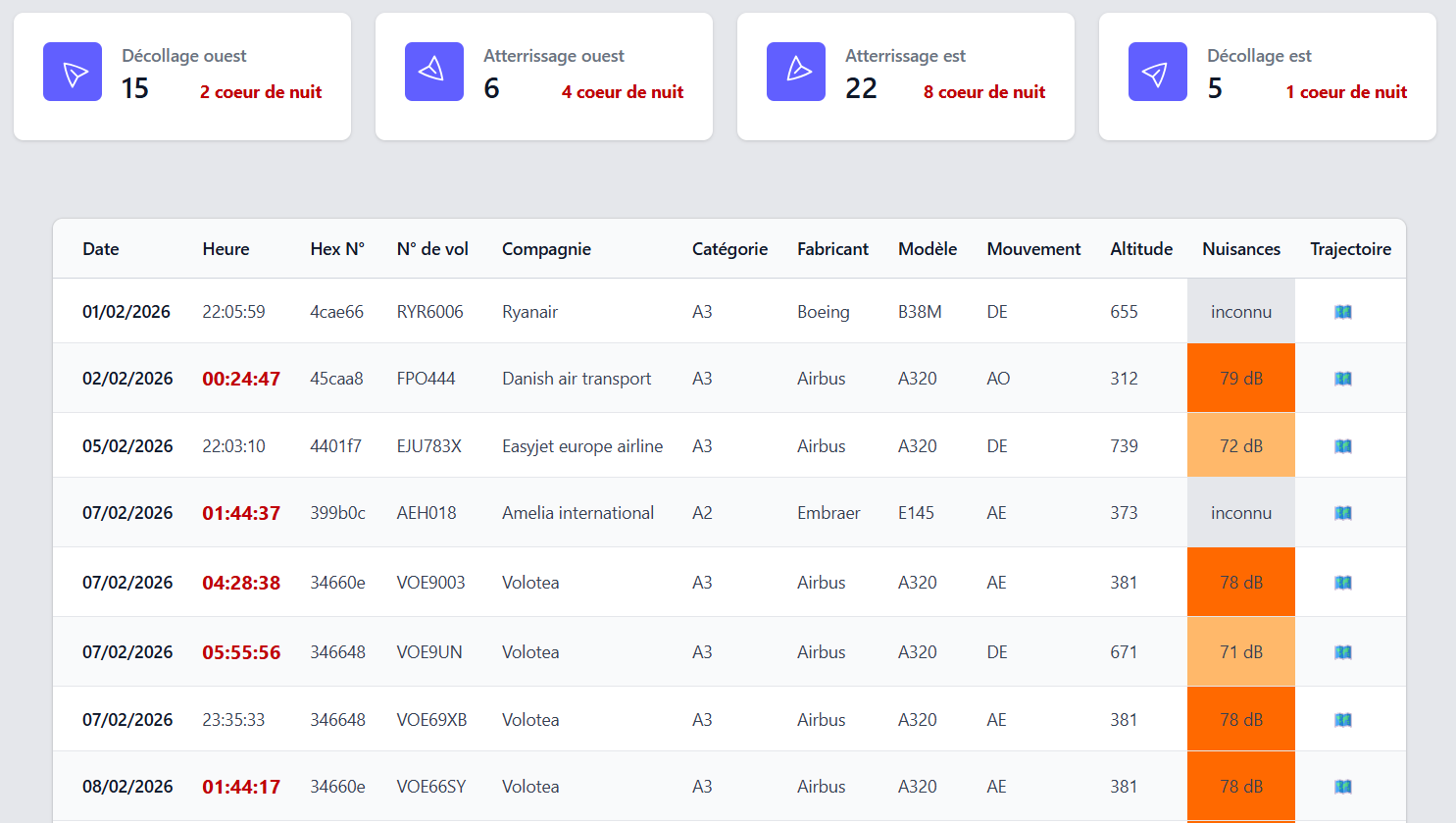Open the trajectory for flight AEH018
The width and height of the screenshot is (1456, 823).
[x=1343, y=512]
